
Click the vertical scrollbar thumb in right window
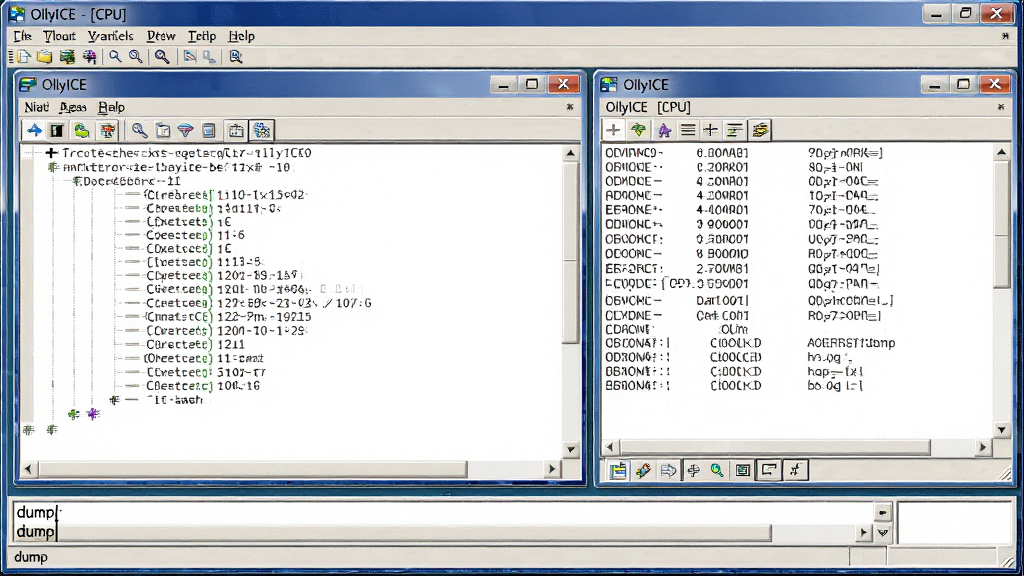click(x=1002, y=224)
